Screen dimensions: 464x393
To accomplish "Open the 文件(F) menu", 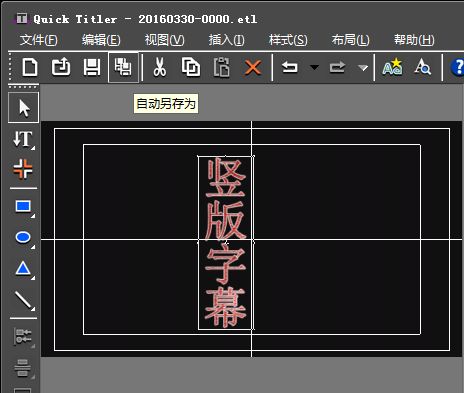I will pyautogui.click(x=39, y=40).
